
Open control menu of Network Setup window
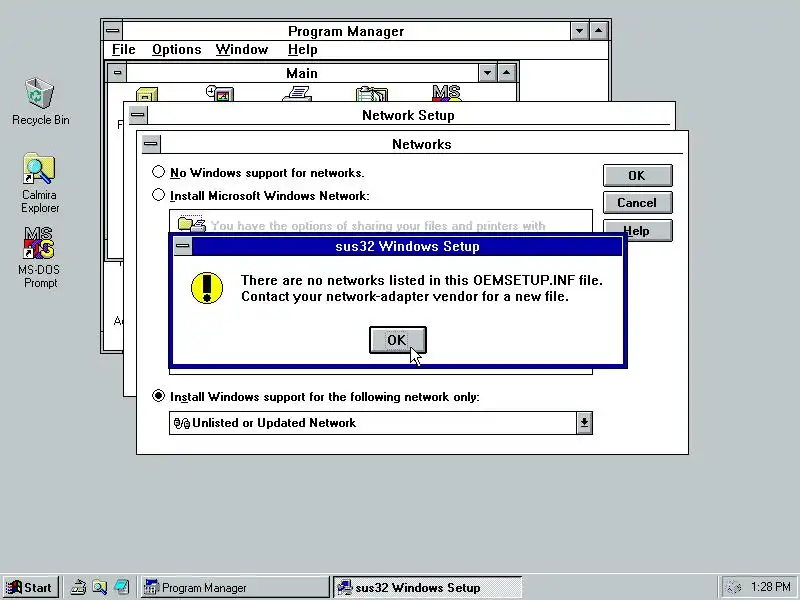coord(137,115)
